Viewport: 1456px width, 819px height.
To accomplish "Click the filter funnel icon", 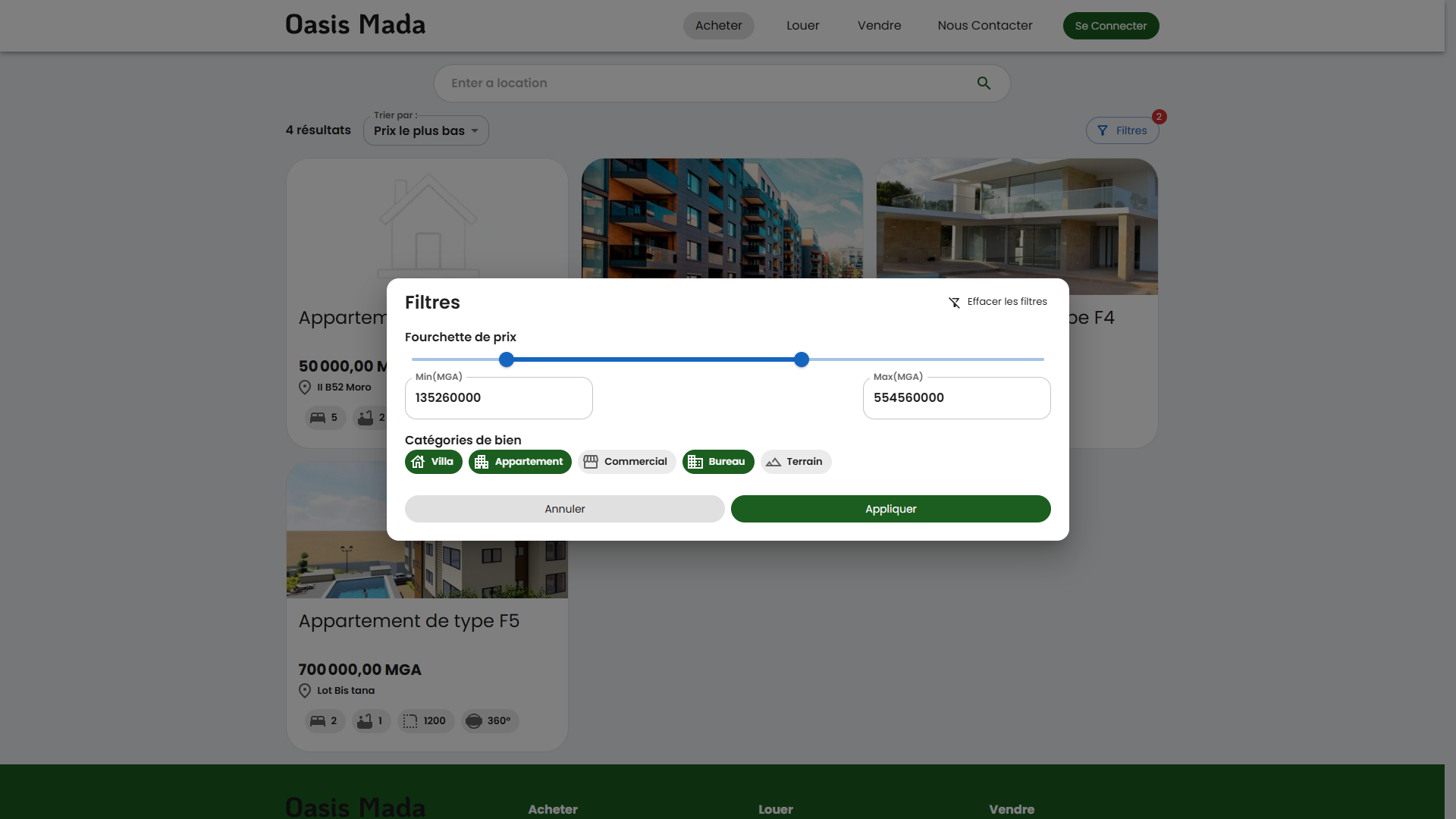I will pyautogui.click(x=1103, y=130).
